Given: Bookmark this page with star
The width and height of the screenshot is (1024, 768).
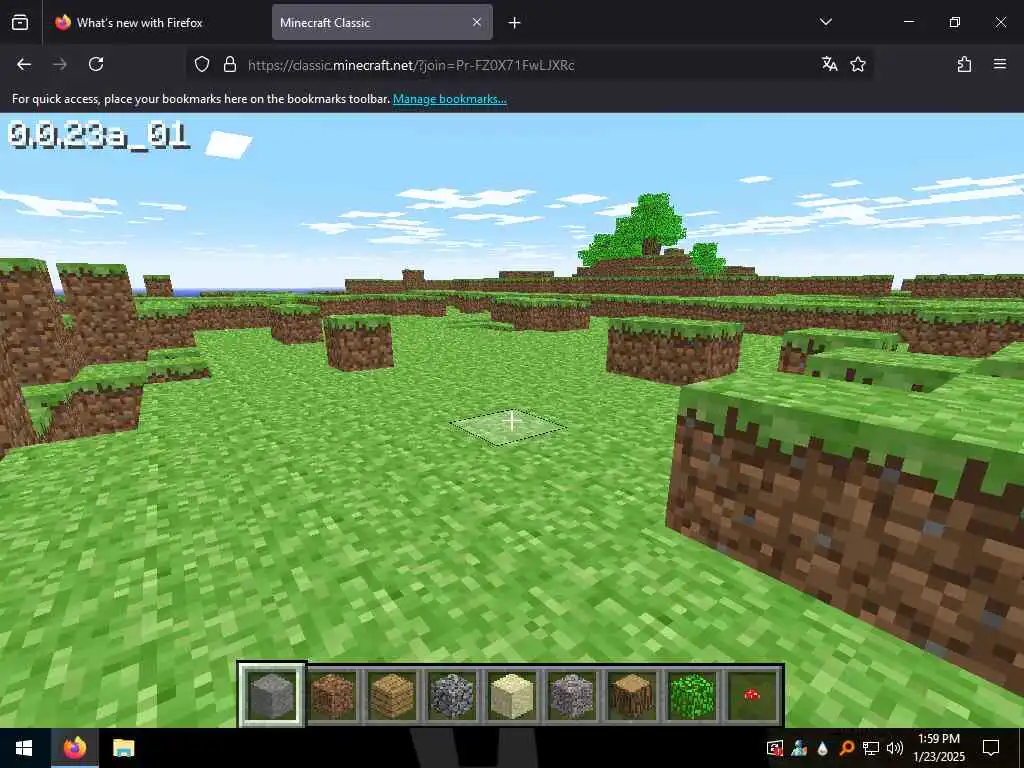Looking at the screenshot, I should [858, 64].
